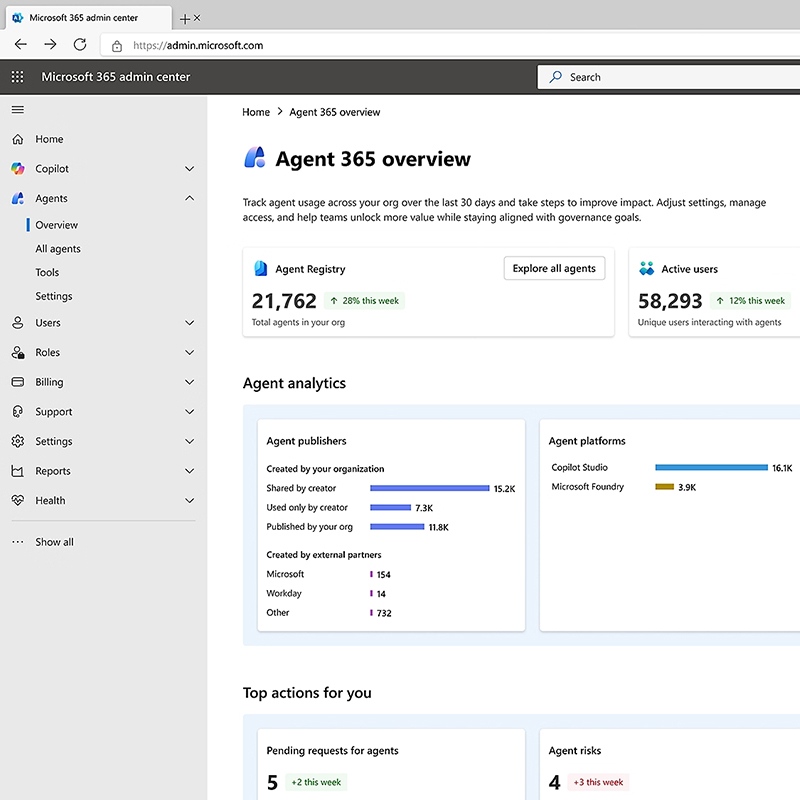
Task: Click the Users person icon
Action: point(18,322)
